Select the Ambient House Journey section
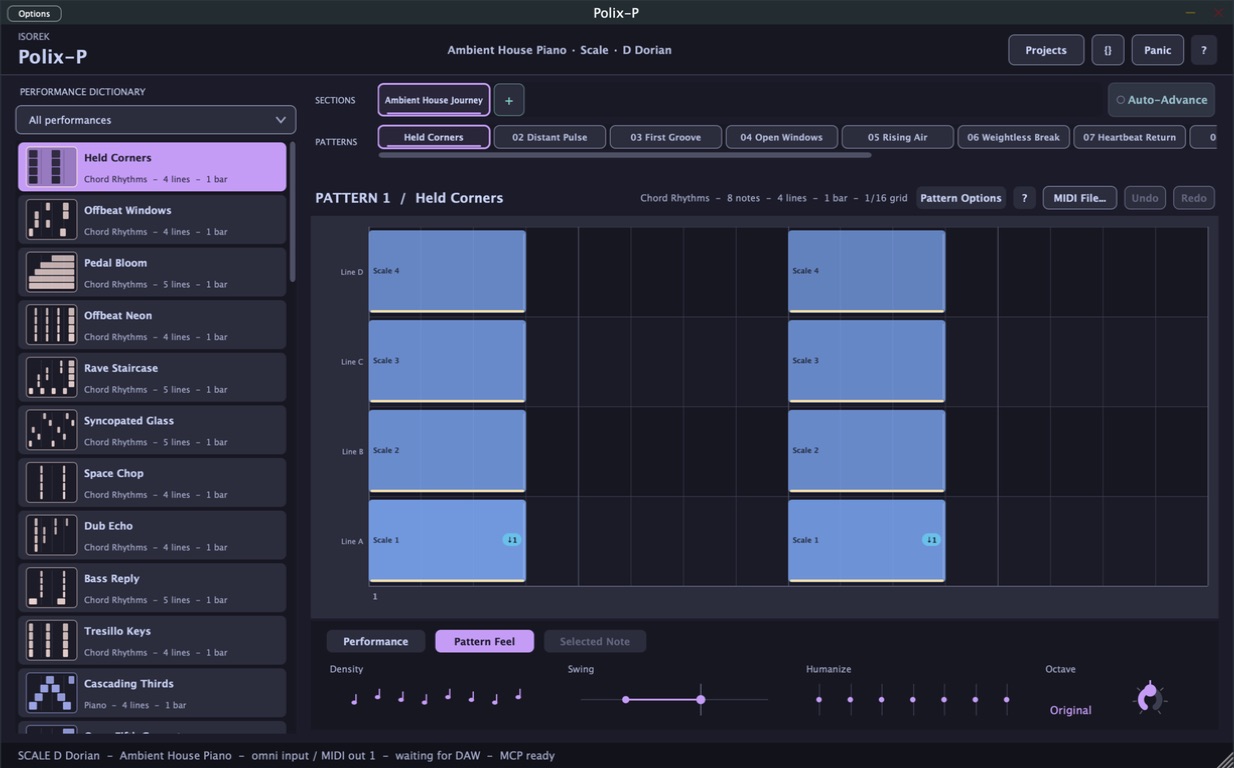 (434, 100)
